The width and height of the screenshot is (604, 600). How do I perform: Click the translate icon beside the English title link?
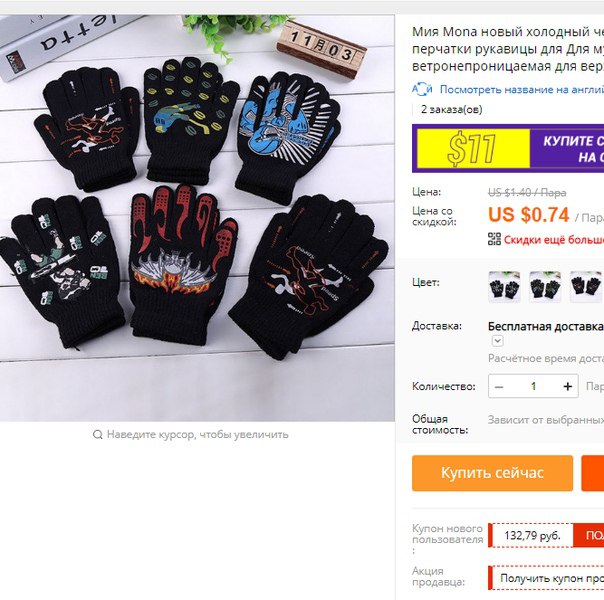point(422,89)
